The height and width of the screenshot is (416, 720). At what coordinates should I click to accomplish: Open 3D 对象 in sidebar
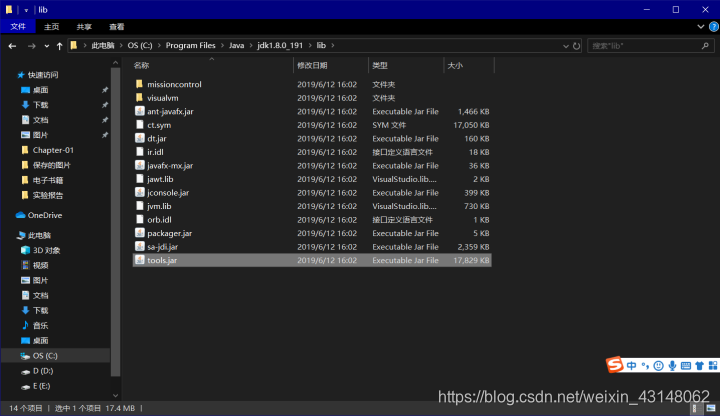tap(46, 250)
